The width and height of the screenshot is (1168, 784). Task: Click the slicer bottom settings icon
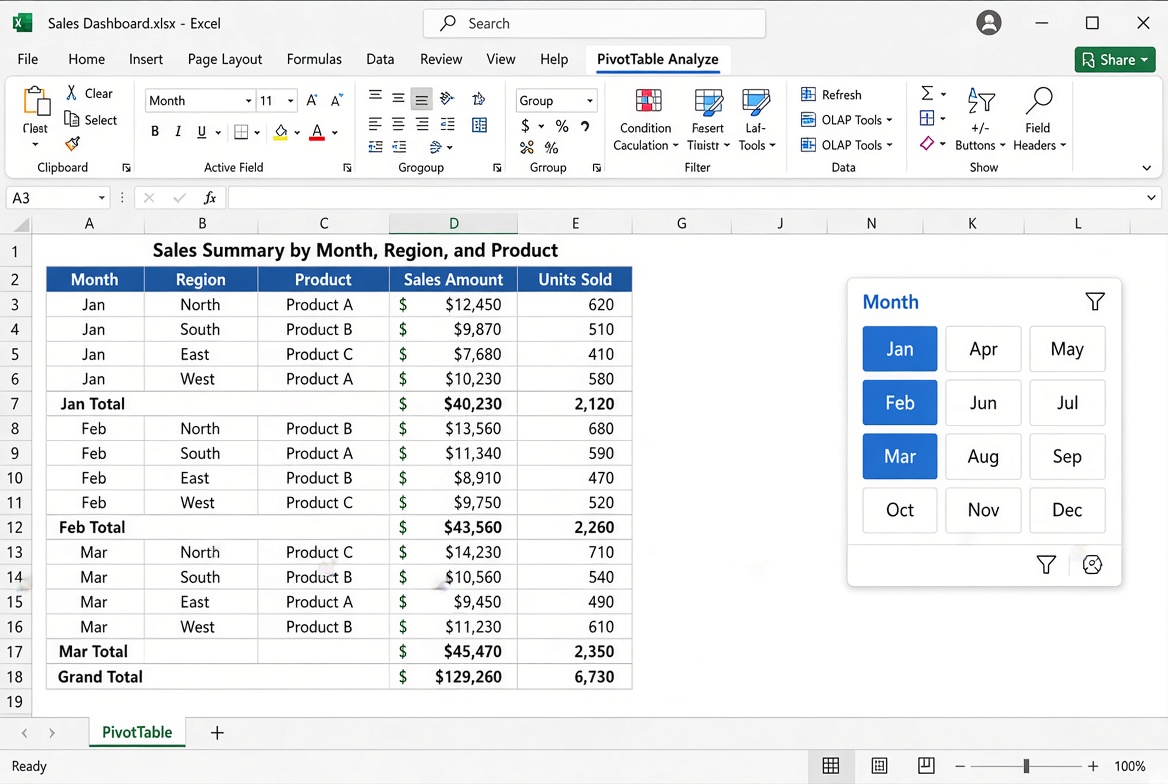pos(1092,565)
